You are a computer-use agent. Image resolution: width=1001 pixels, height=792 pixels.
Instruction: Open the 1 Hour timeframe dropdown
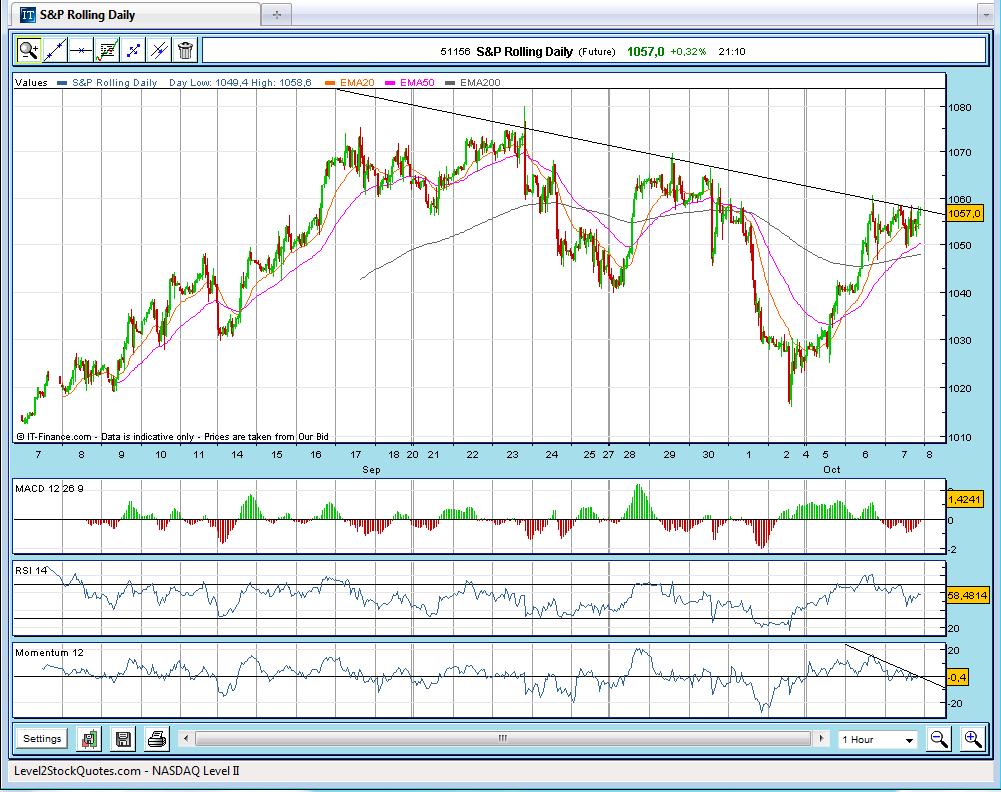pos(878,740)
